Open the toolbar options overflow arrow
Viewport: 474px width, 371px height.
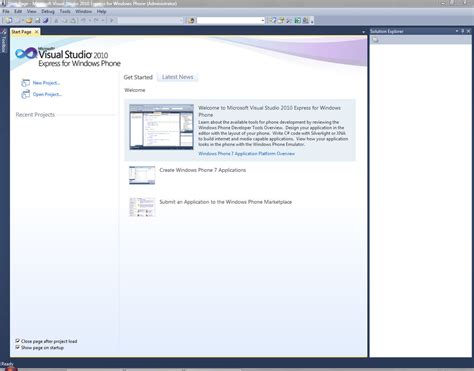pyautogui.click(x=312, y=21)
